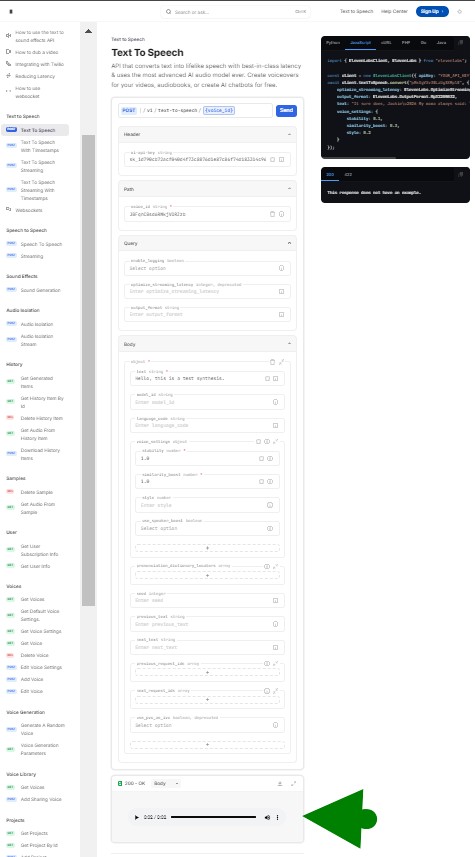This screenshot has height=857, width=475.
Task: Collapse the Path section
Action: click(x=289, y=189)
